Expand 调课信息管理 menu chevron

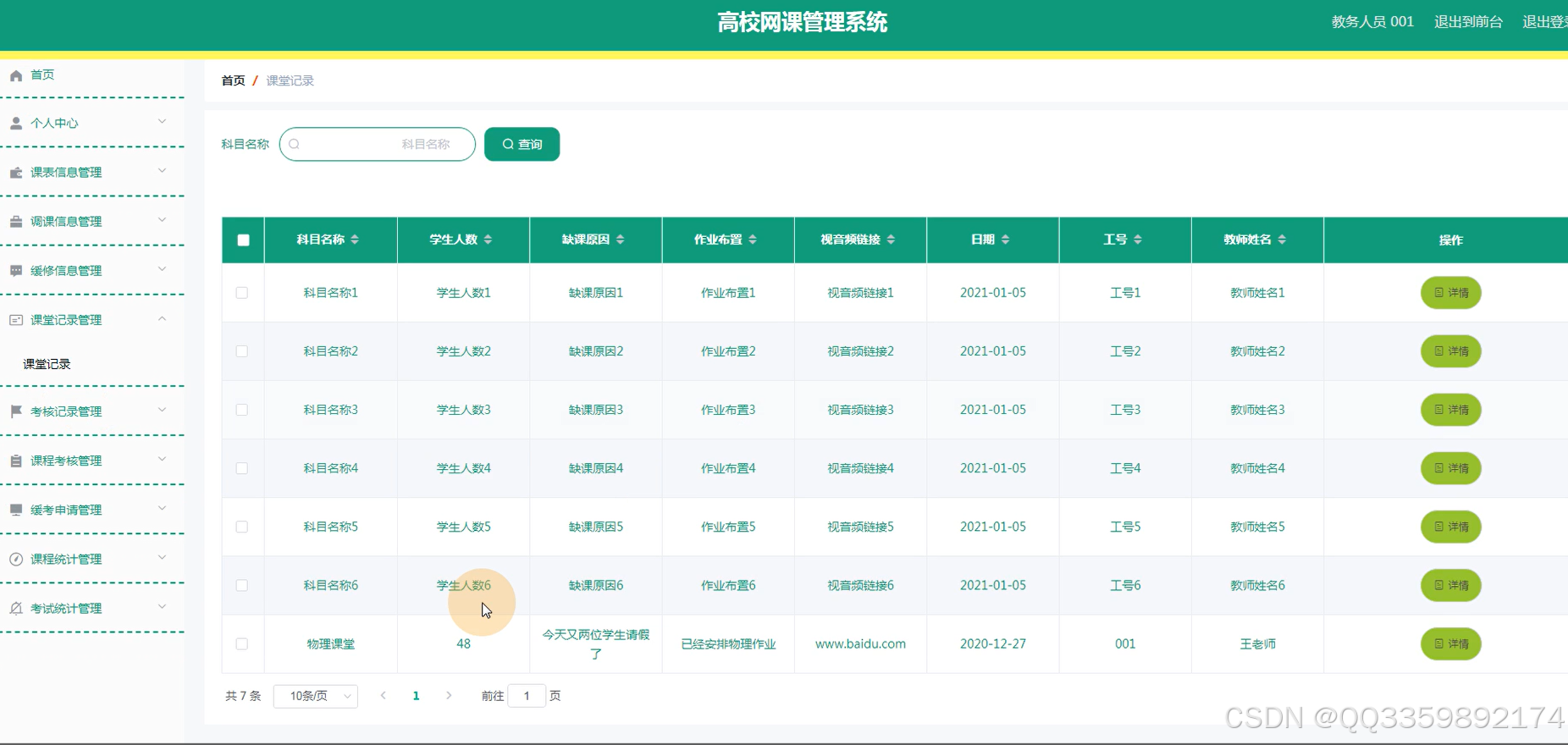tap(162, 220)
